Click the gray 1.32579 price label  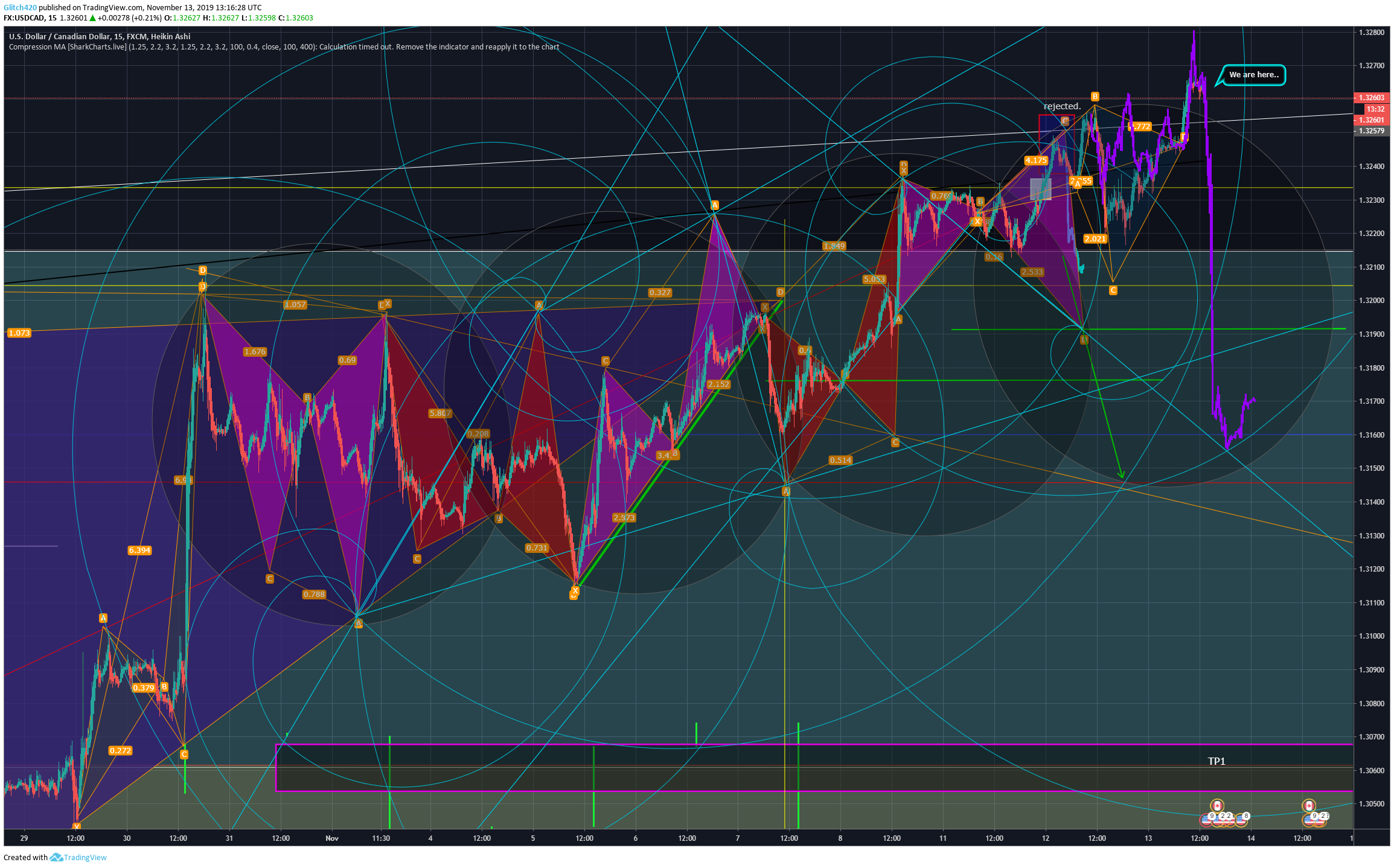pyautogui.click(x=1372, y=131)
